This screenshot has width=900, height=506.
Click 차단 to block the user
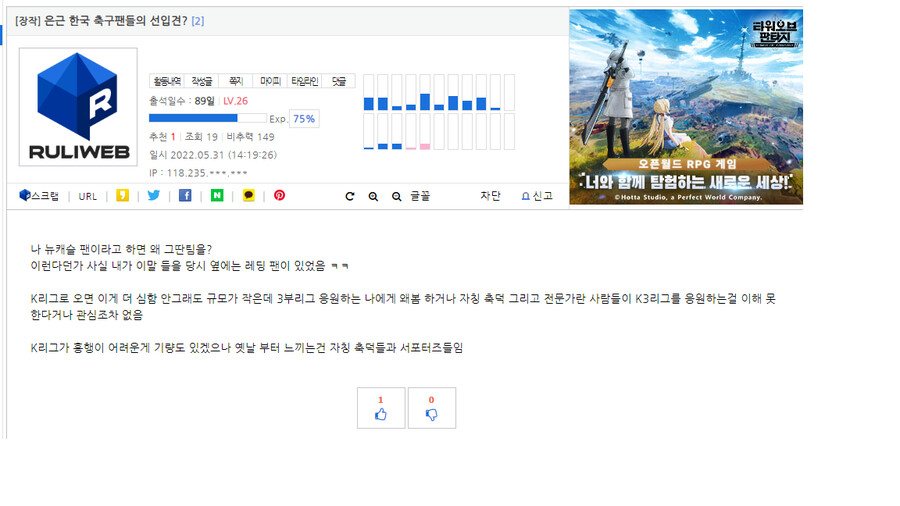[x=490, y=196]
